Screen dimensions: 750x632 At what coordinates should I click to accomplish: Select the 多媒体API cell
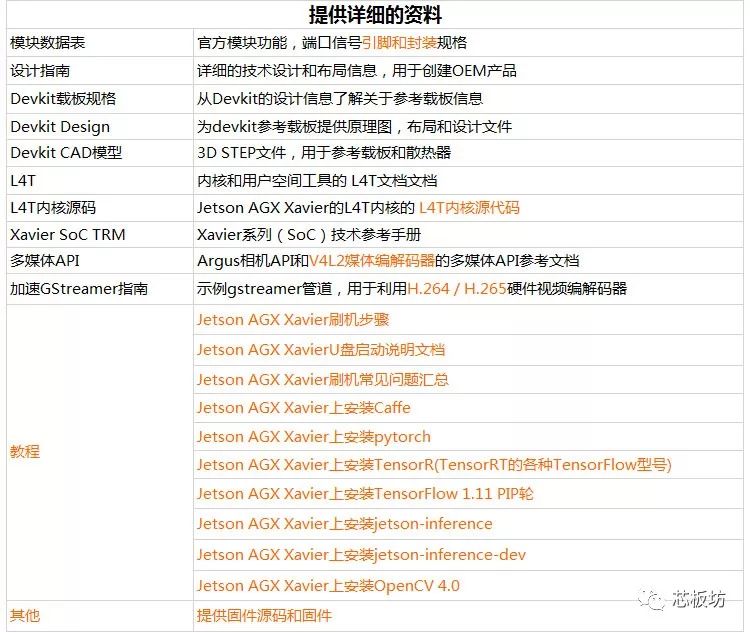pos(100,261)
